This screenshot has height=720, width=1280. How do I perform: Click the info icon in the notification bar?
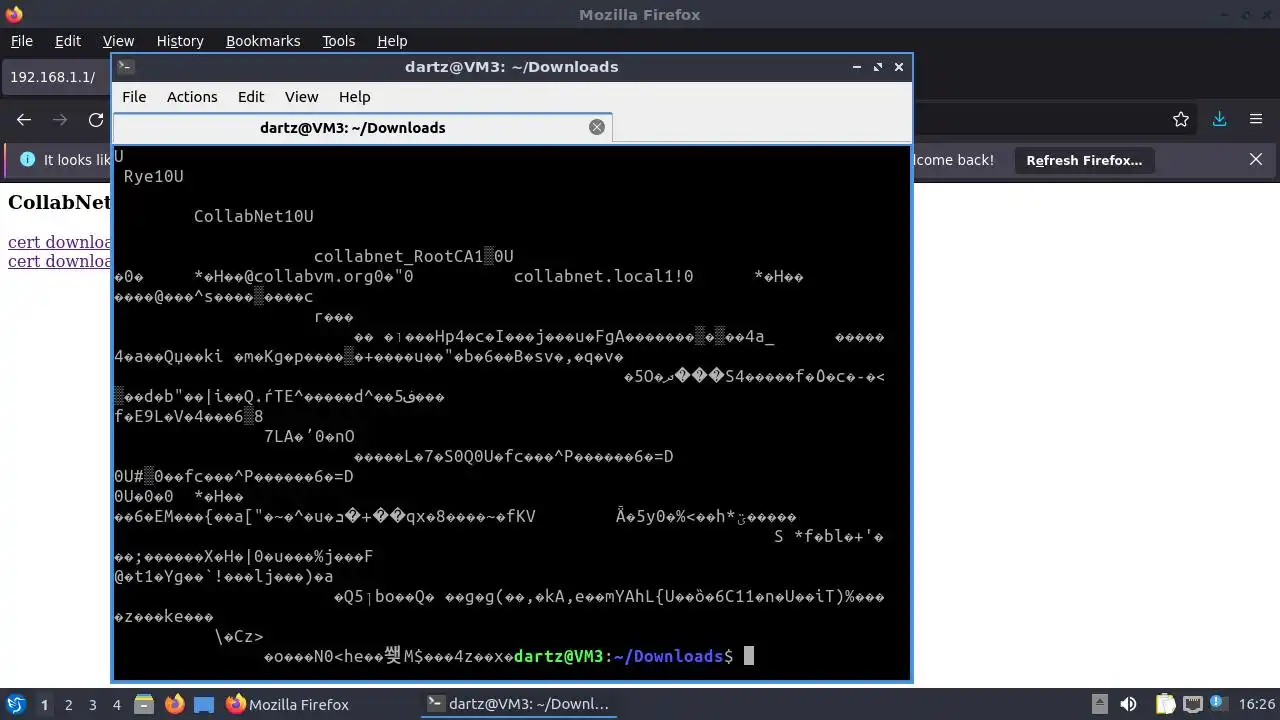point(27,160)
